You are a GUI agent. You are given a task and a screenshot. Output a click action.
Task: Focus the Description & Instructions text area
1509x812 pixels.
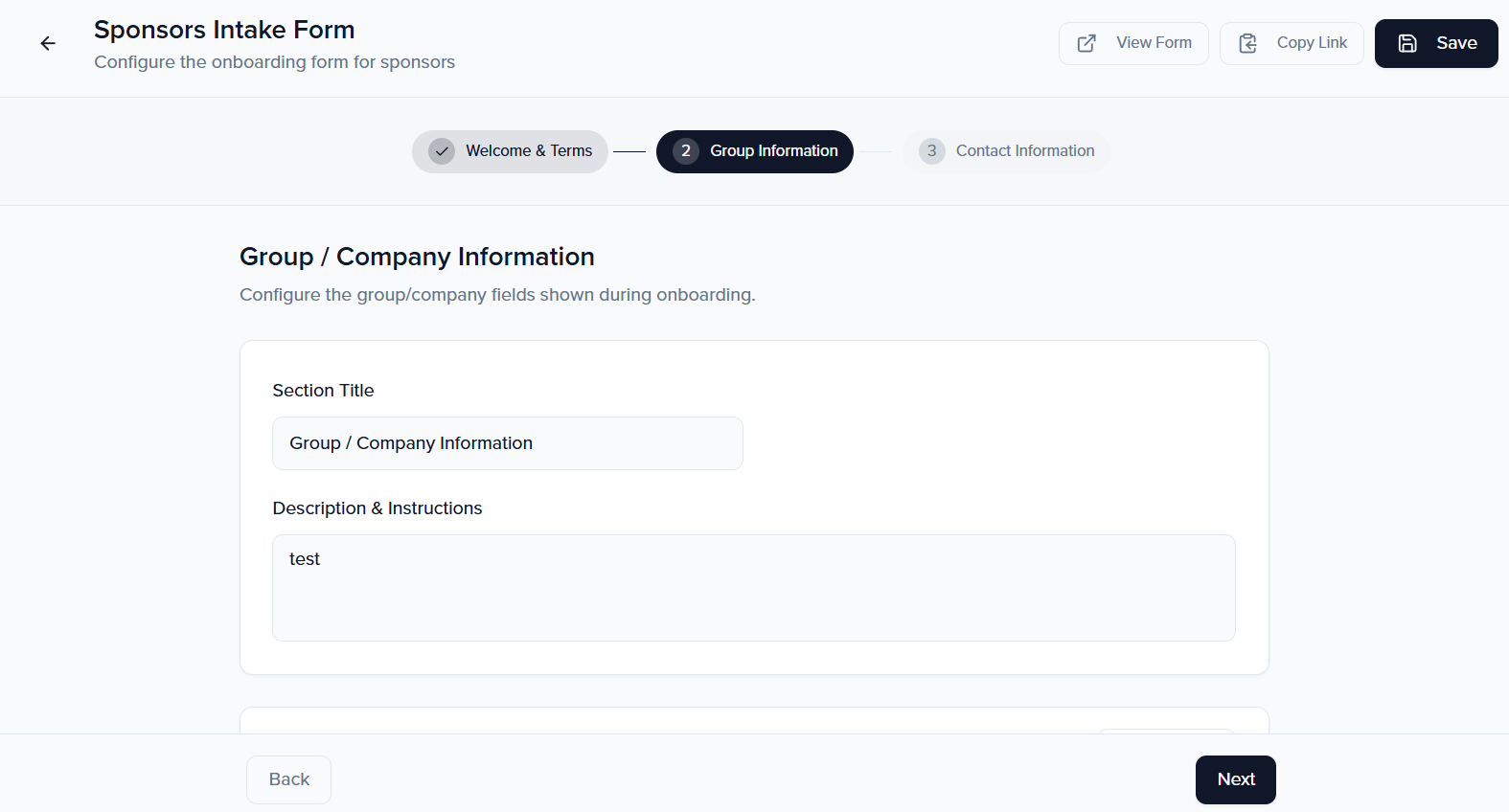pyautogui.click(x=753, y=588)
